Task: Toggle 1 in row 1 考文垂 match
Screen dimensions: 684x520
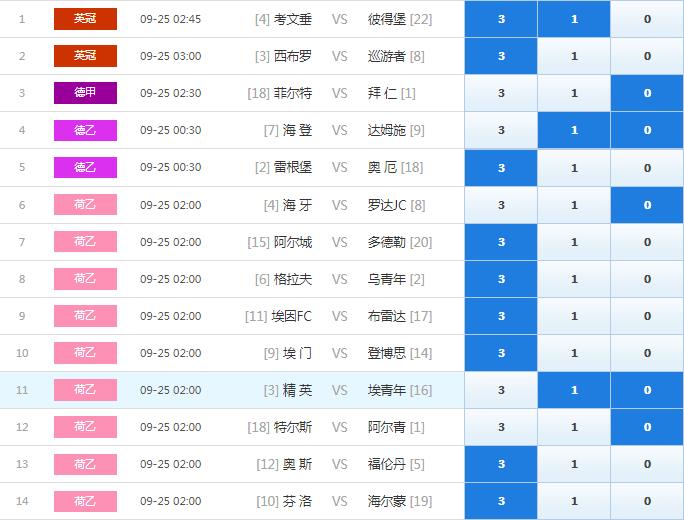Action: [574, 19]
